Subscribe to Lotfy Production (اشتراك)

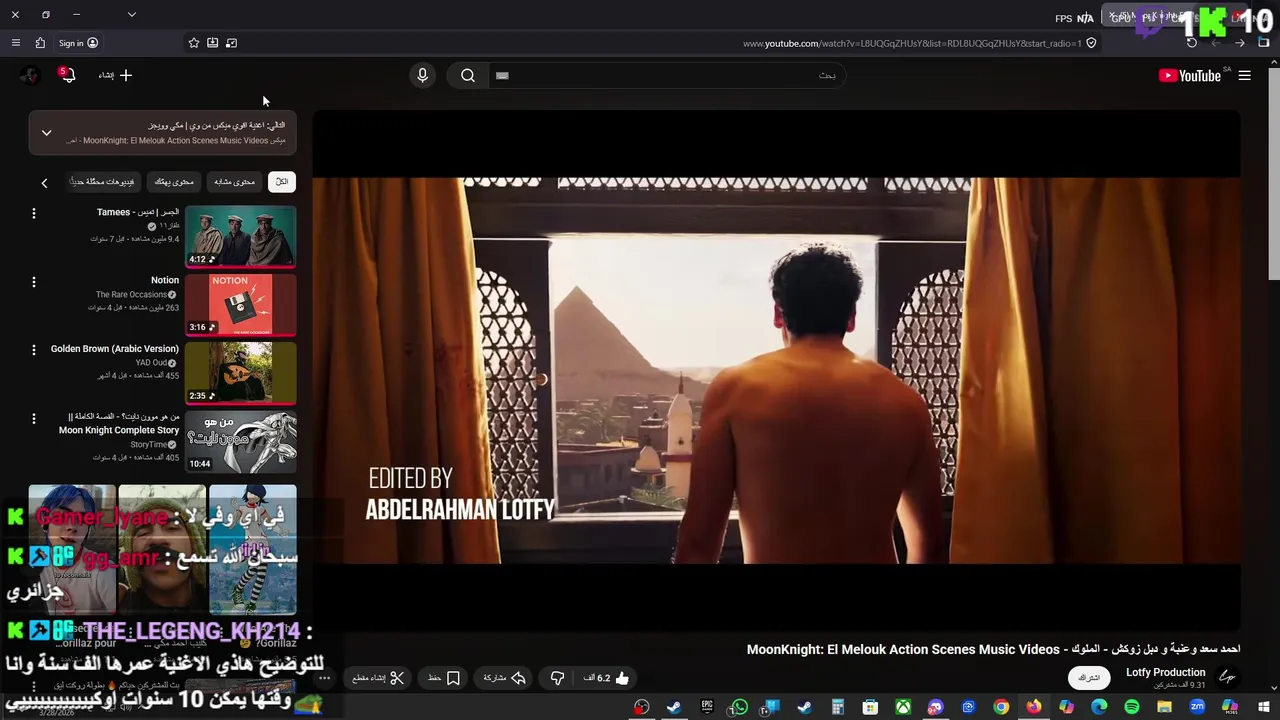pos(1089,678)
